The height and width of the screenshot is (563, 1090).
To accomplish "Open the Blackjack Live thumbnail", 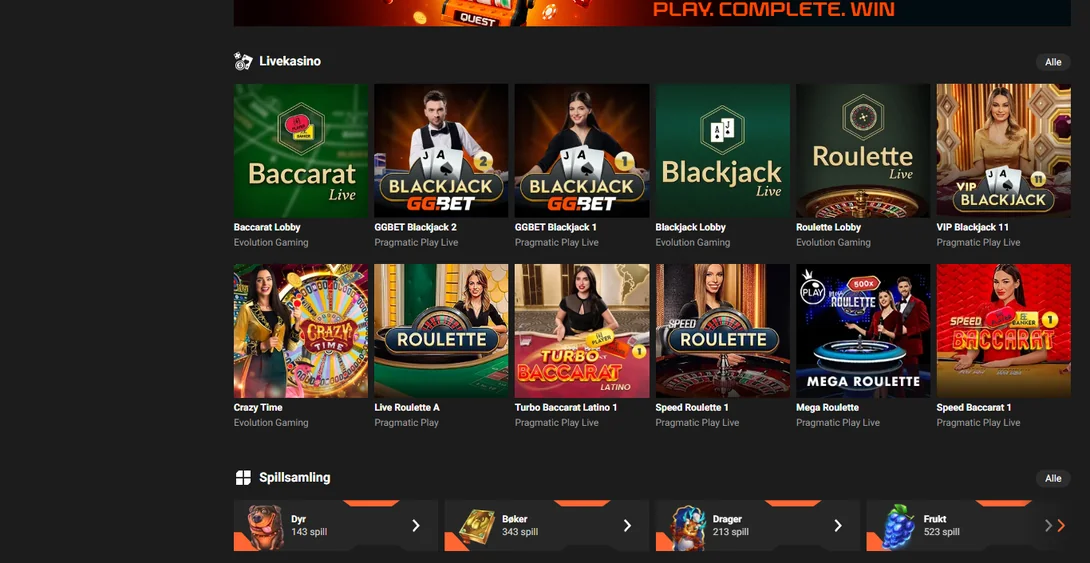I will [x=722, y=151].
